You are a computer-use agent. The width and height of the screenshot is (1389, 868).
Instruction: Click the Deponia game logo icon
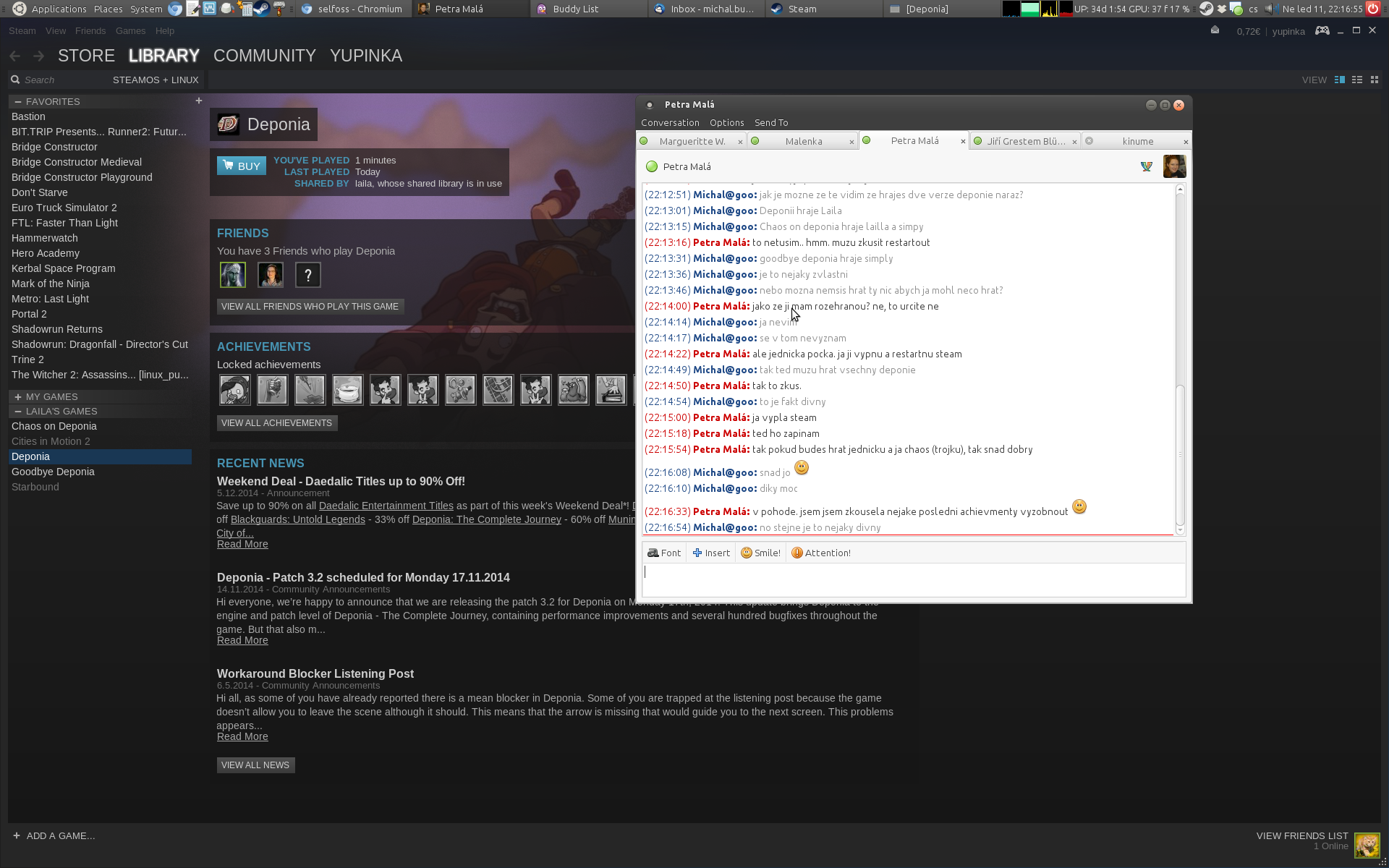coord(228,124)
